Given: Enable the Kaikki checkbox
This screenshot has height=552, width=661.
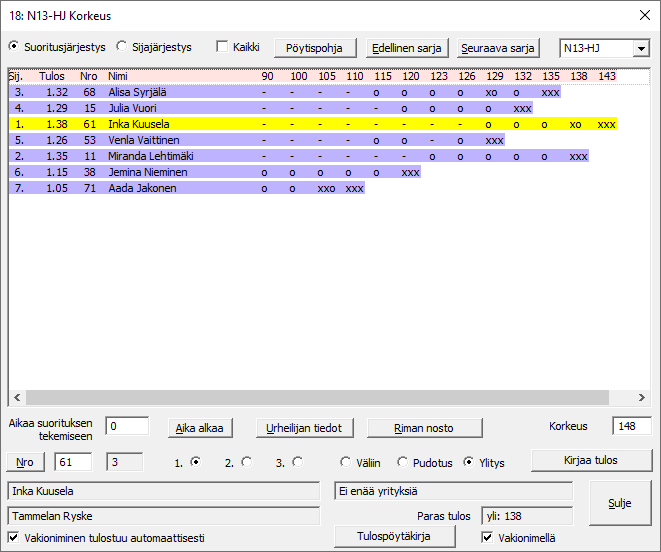Looking at the screenshot, I should click(x=223, y=47).
